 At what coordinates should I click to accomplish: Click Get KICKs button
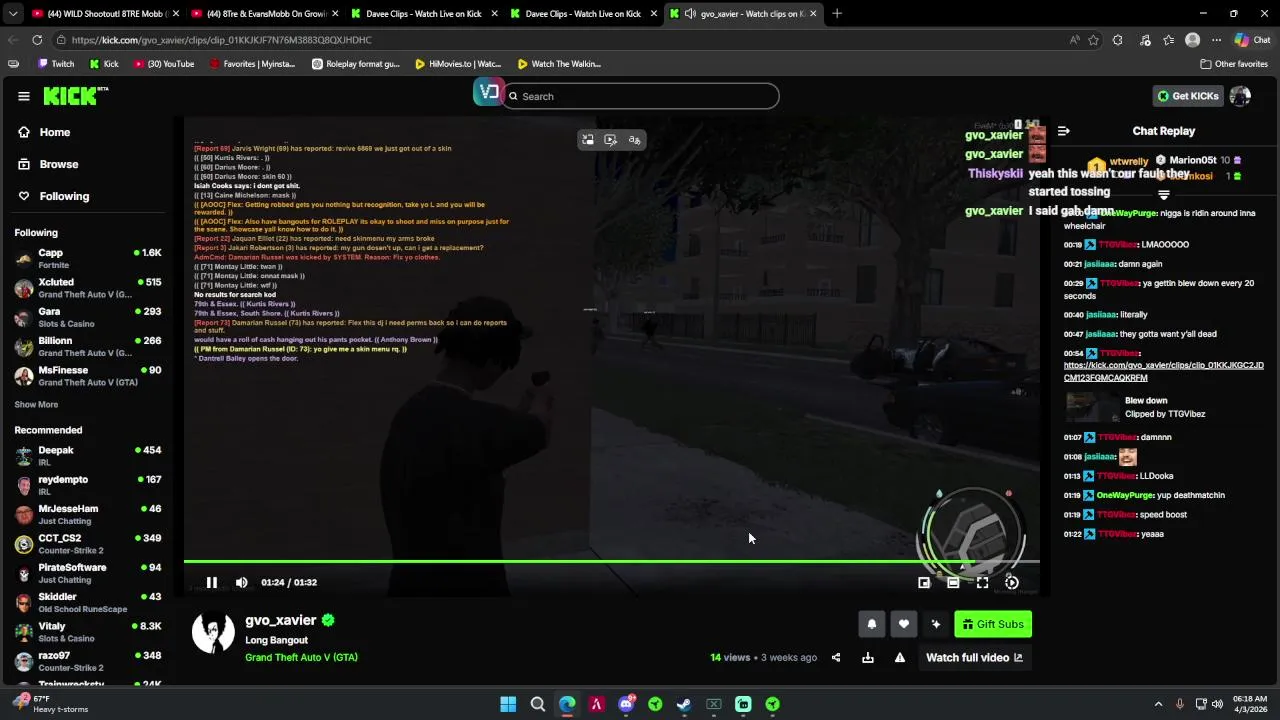tap(1188, 96)
